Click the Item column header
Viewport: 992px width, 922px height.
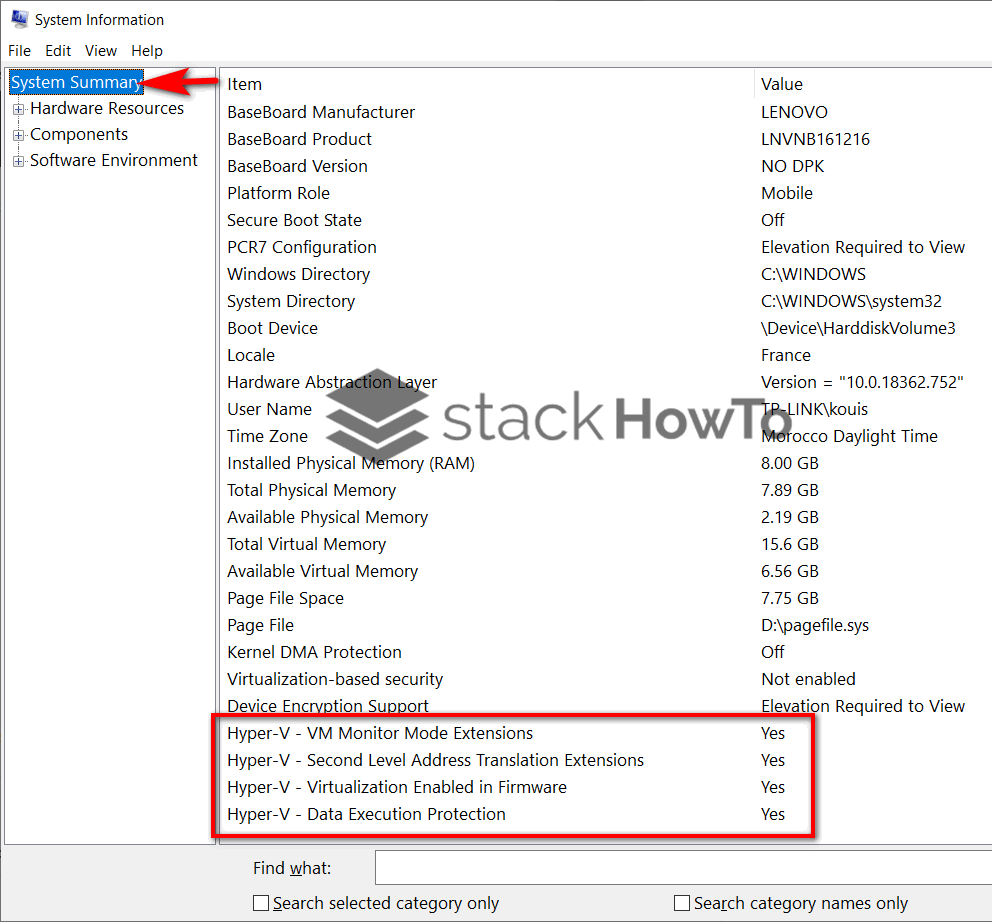tap(244, 84)
